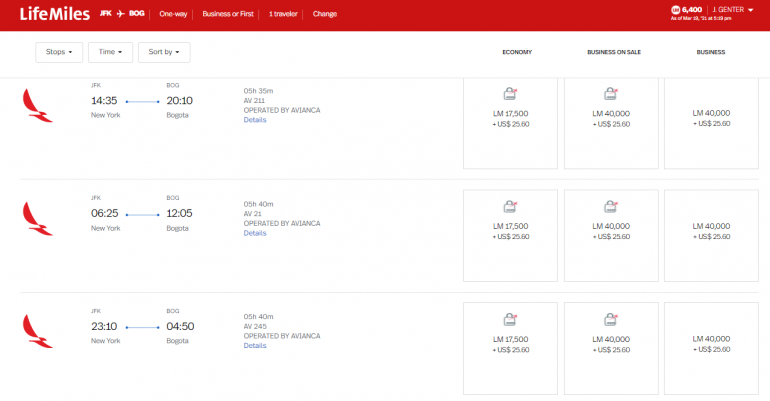Image resolution: width=770 pixels, height=401 pixels.
Task: Click the Business On Sale seat icon for AV 21
Action: [610, 207]
